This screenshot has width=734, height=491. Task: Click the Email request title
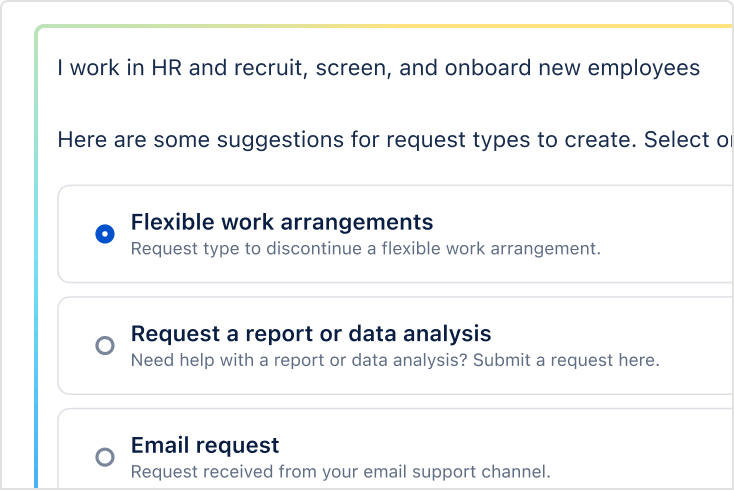pos(205,445)
